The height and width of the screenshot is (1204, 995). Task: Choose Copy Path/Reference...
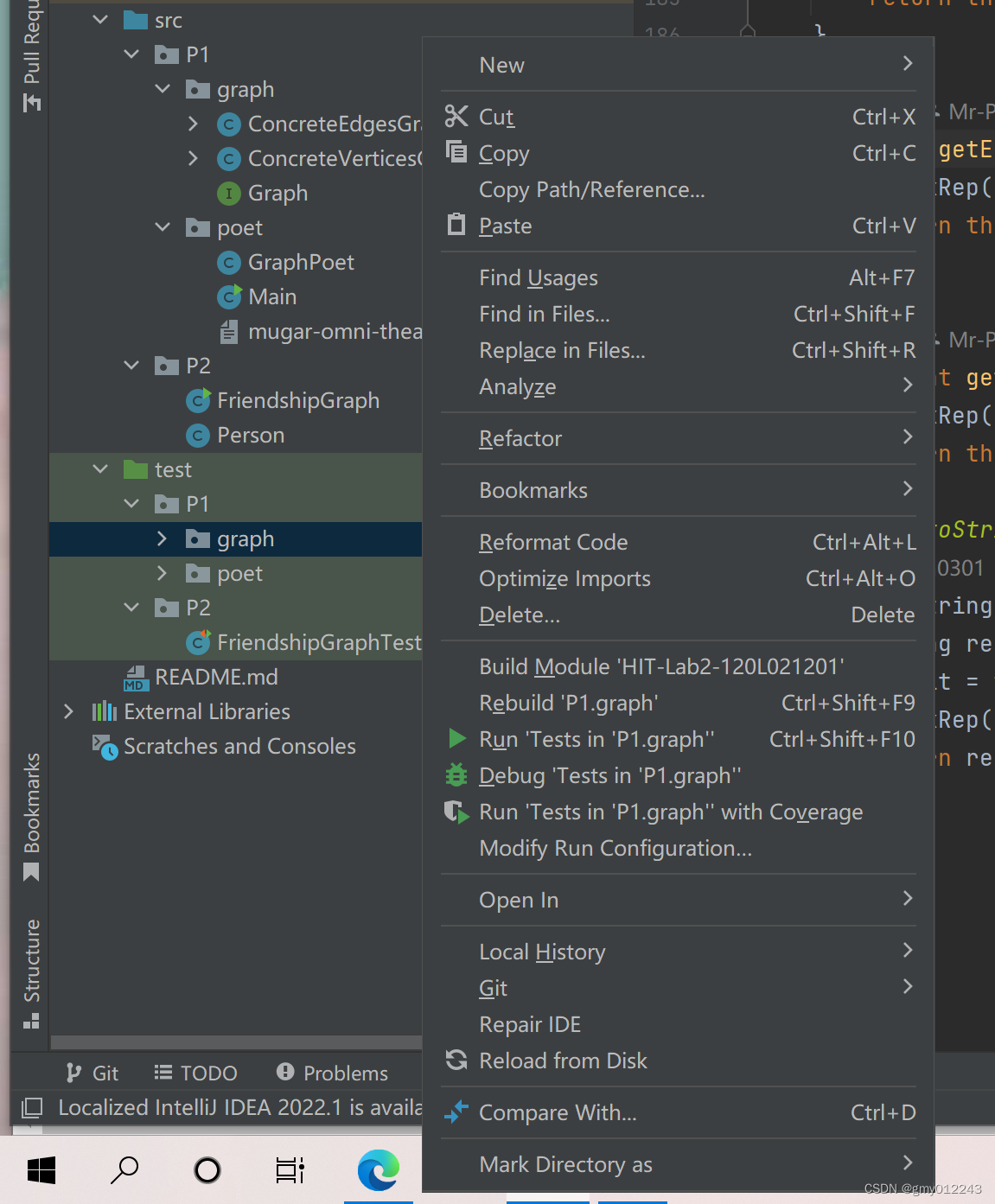tap(678, 189)
